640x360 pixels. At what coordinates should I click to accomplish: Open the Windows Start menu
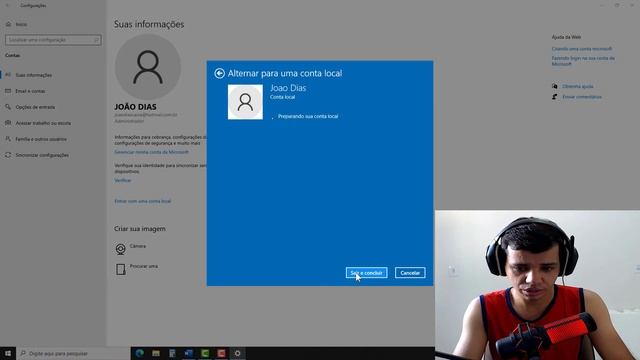(8, 353)
